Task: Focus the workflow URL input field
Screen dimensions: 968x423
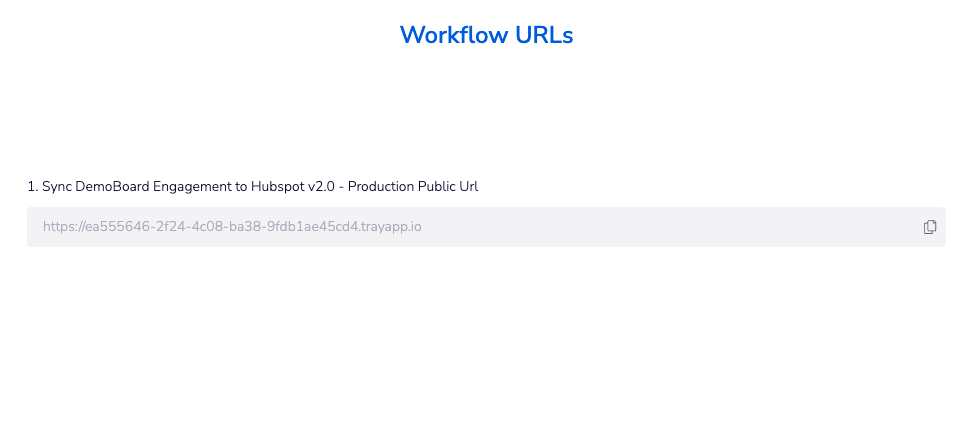Action: [486, 227]
